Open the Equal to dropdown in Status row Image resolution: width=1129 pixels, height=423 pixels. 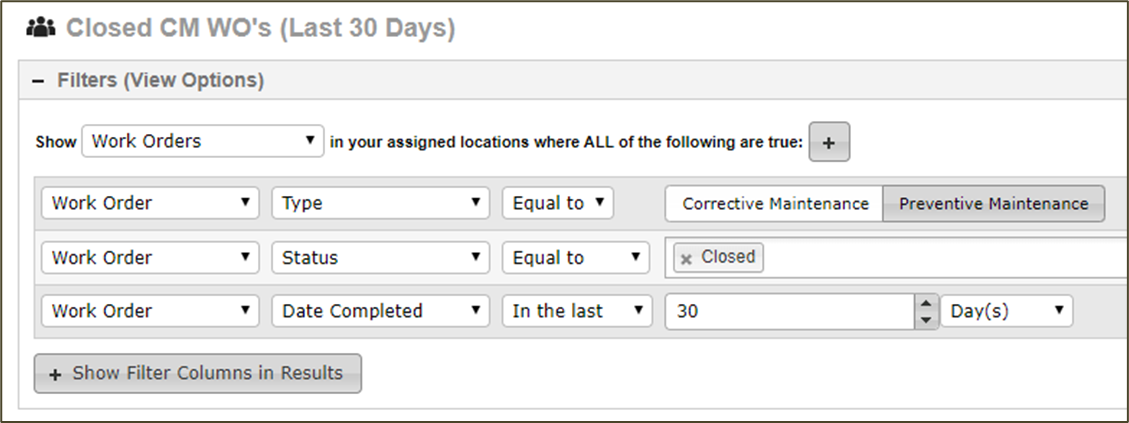pyautogui.click(x=575, y=258)
